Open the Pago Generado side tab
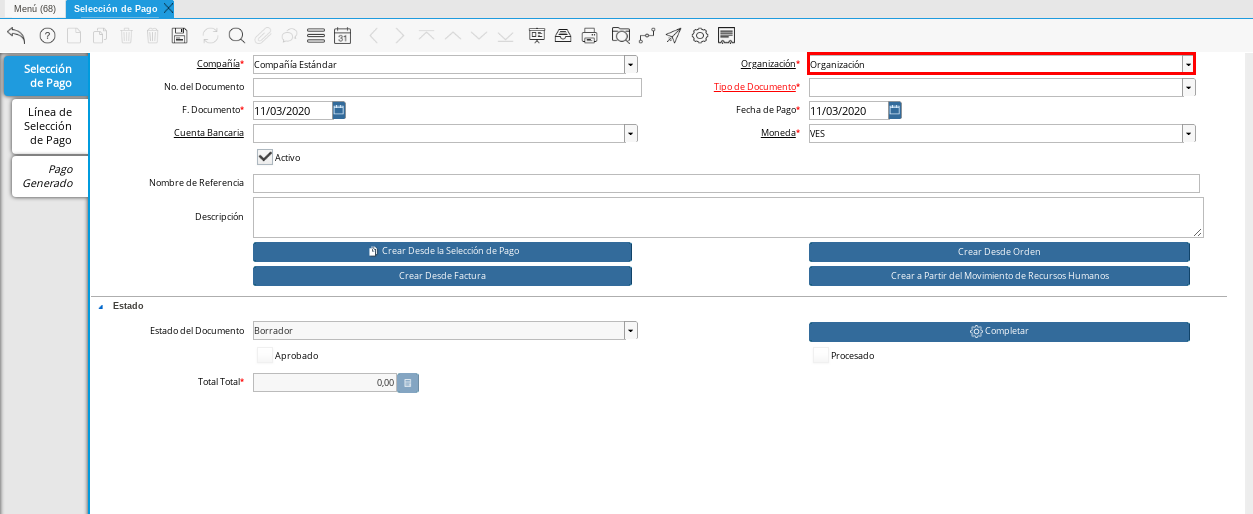Viewport: 1253px width, 514px height. coord(50,176)
